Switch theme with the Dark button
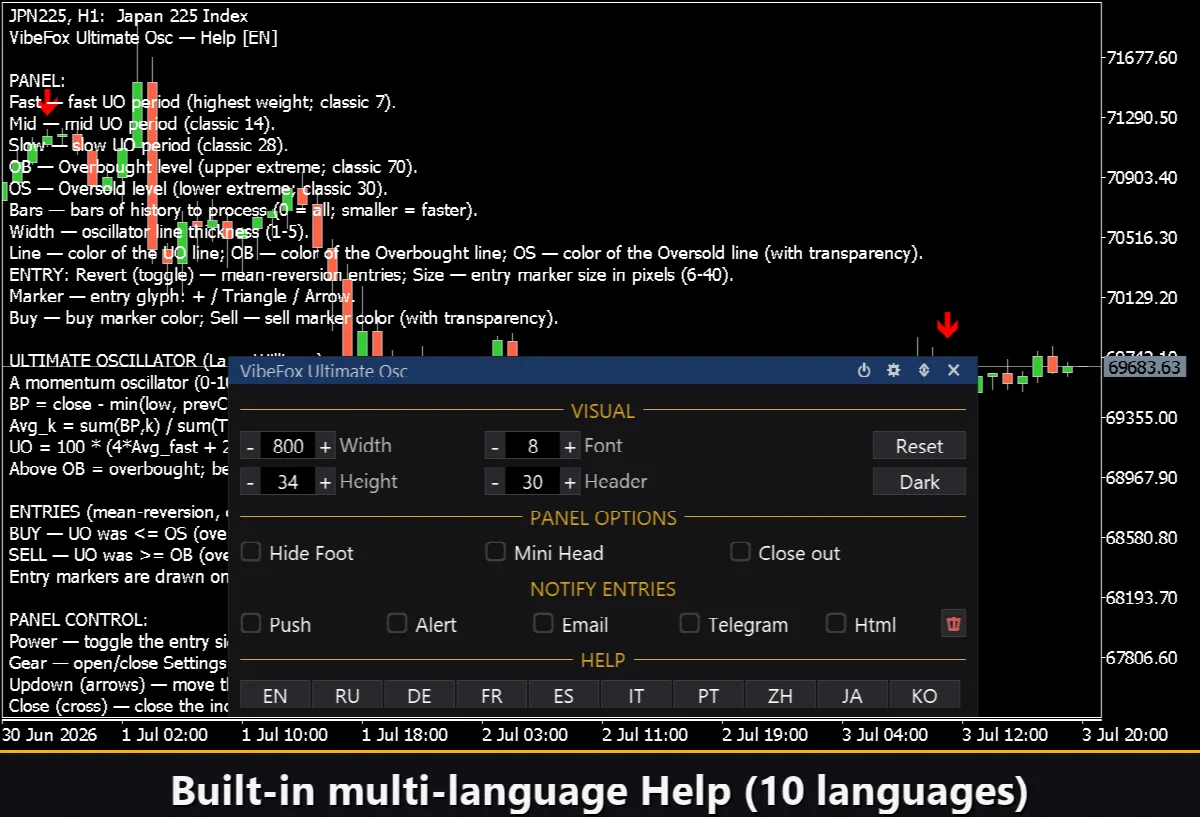The width and height of the screenshot is (1200, 817). click(919, 482)
